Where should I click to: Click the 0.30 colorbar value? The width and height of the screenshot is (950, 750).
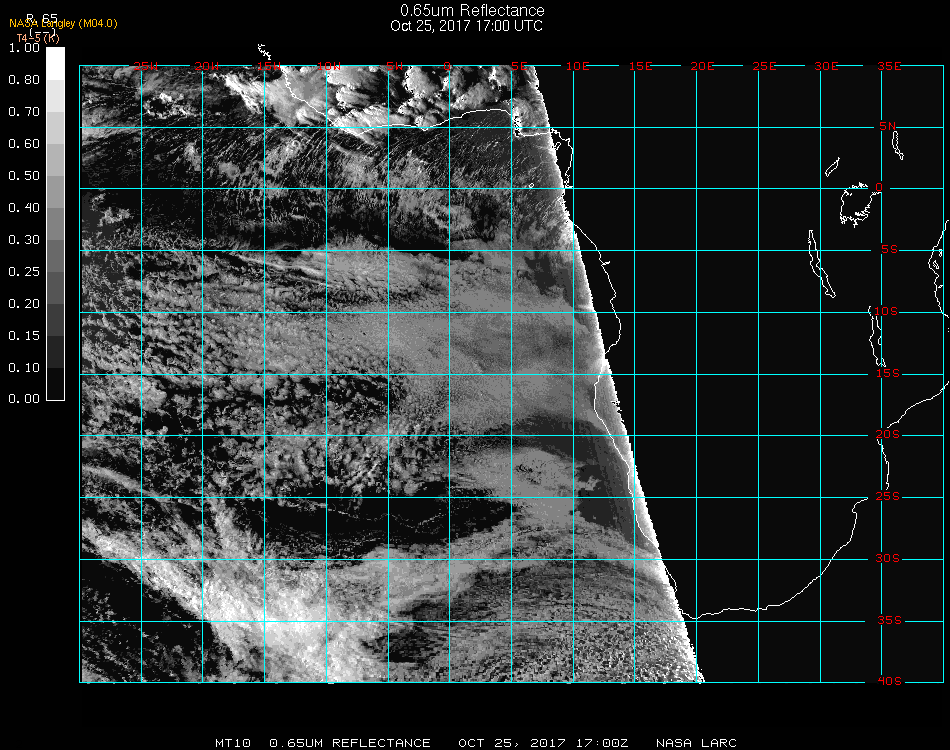point(24,240)
